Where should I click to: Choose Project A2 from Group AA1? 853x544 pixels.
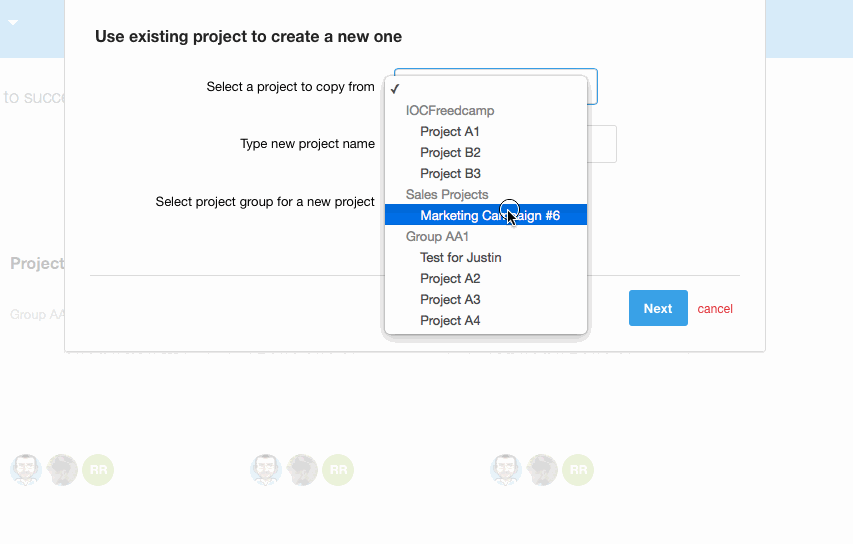pos(485,279)
